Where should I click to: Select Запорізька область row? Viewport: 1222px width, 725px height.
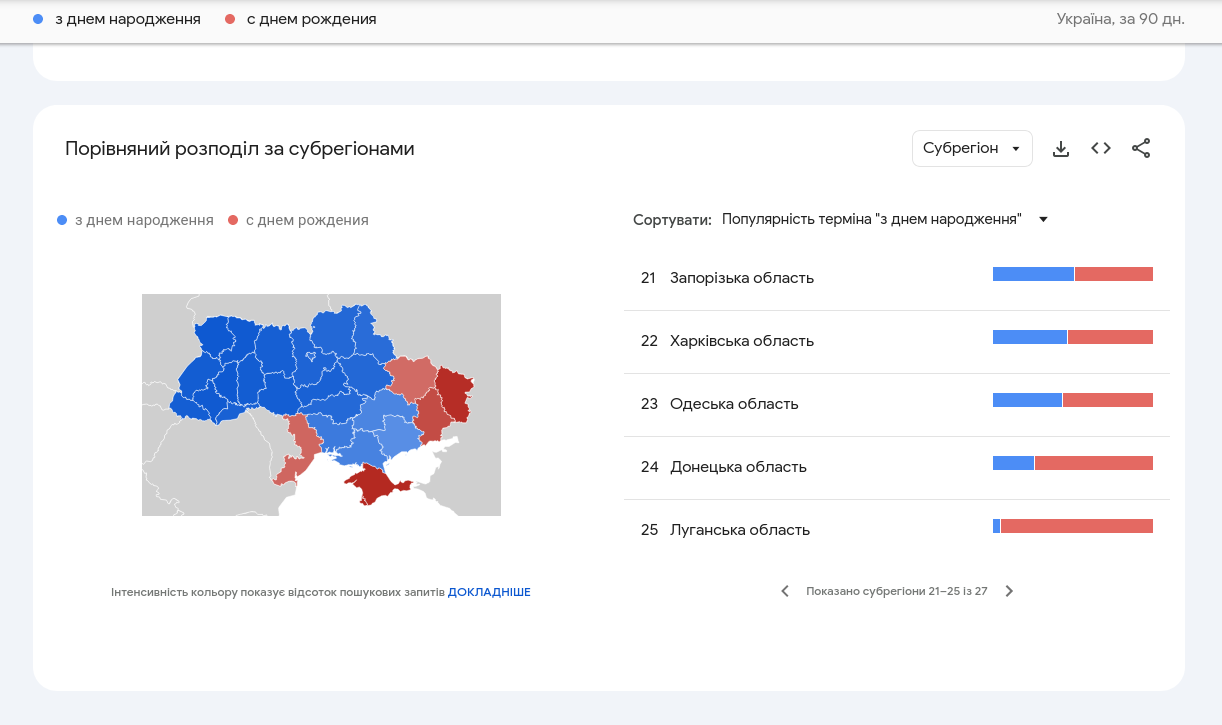pos(742,278)
